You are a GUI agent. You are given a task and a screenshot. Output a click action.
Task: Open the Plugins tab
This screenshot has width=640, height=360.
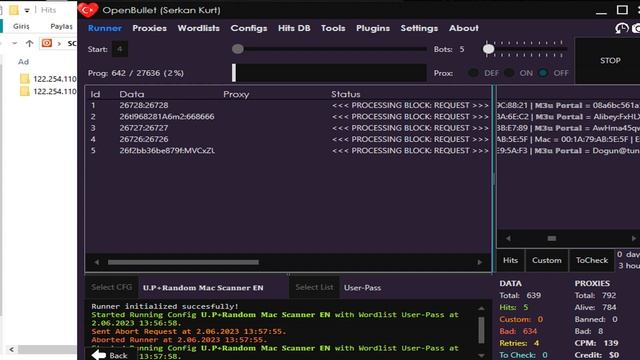click(x=373, y=28)
